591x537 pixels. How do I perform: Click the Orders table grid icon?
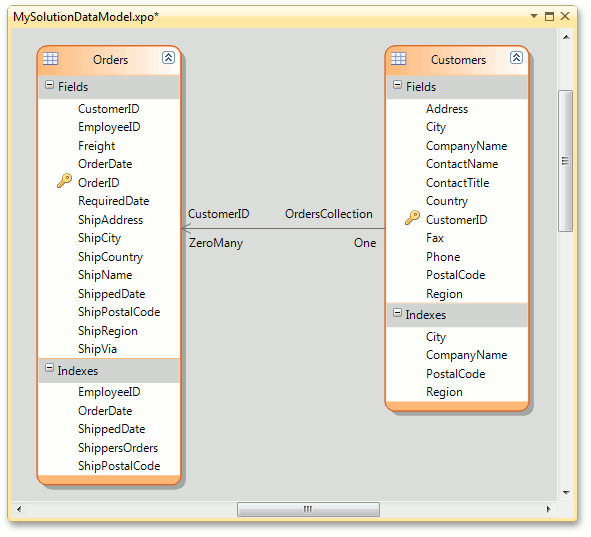[x=51, y=58]
